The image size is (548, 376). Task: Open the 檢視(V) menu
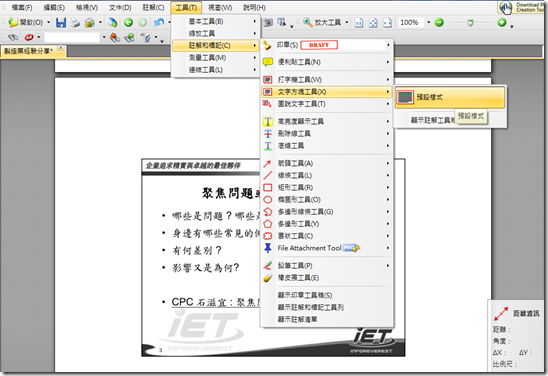coord(87,7)
